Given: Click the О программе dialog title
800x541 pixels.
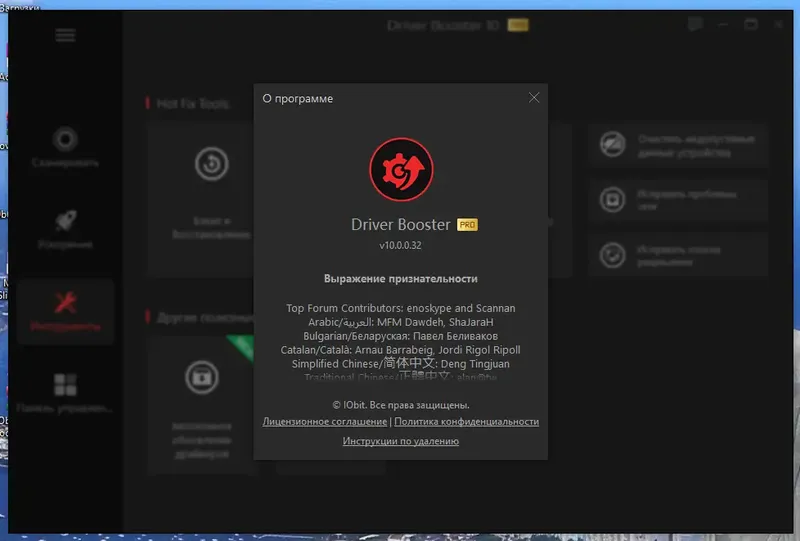Looking at the screenshot, I should pos(297,99).
